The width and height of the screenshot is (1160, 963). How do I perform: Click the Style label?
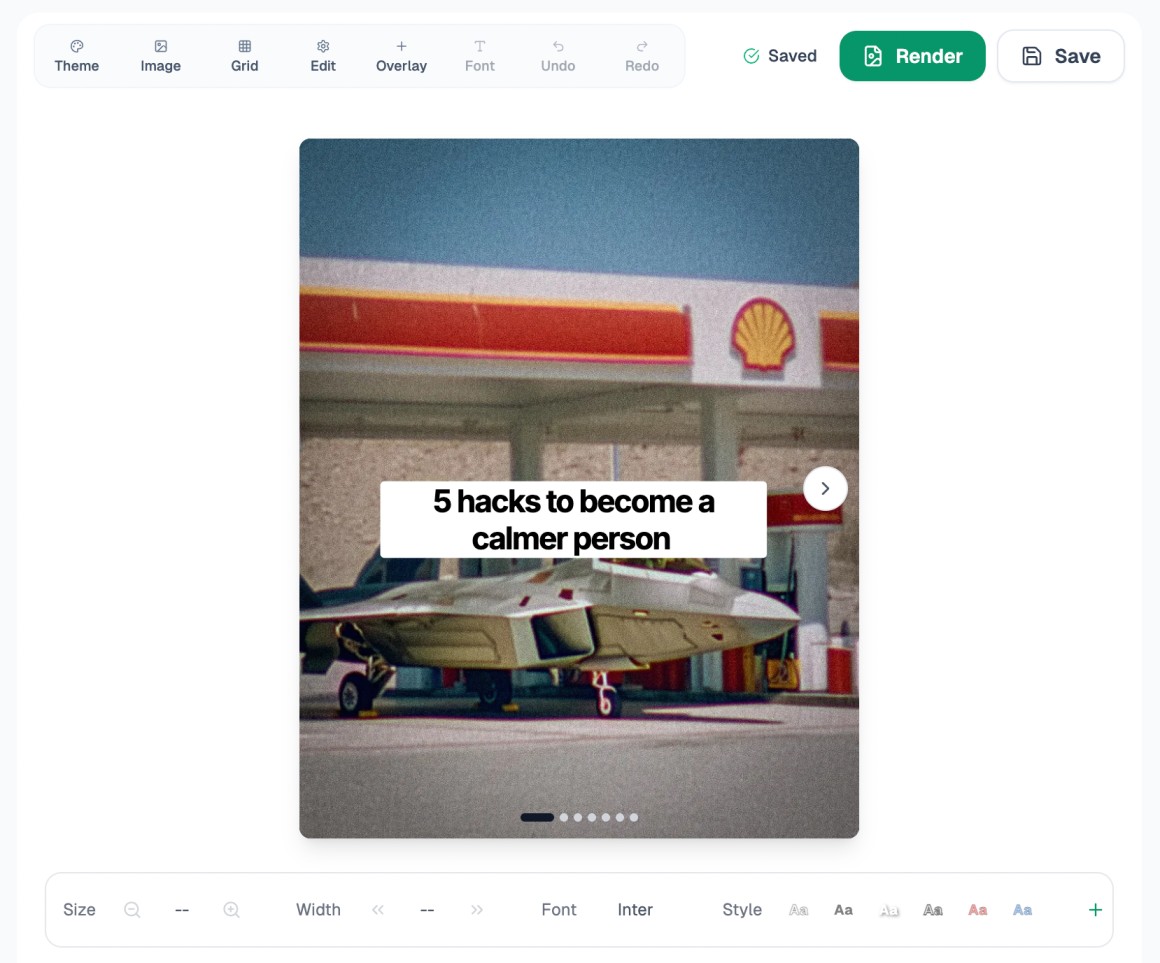coord(742,910)
